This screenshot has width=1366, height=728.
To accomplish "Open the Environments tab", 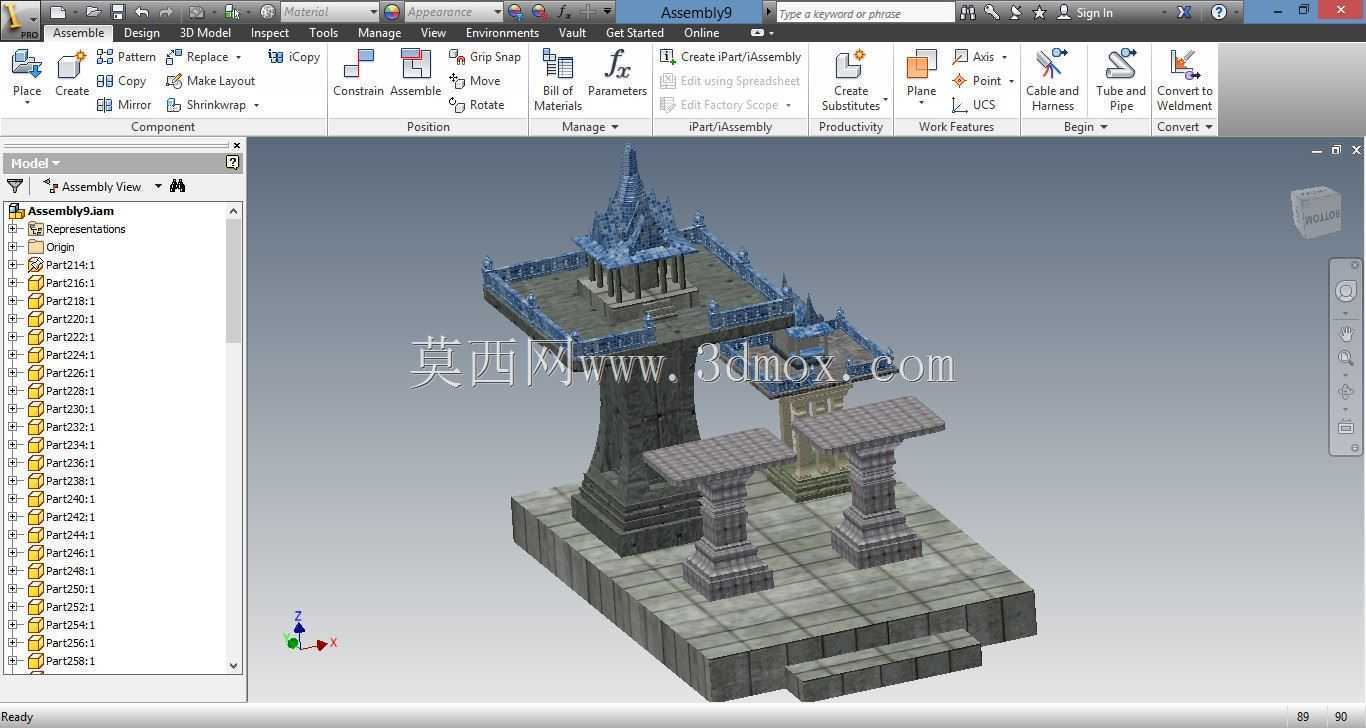I will tap(502, 32).
